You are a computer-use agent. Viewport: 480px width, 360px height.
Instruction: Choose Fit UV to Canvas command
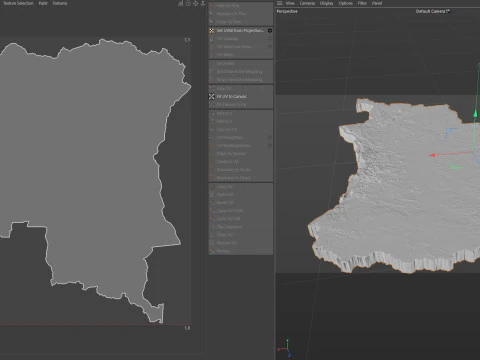(x=240, y=96)
